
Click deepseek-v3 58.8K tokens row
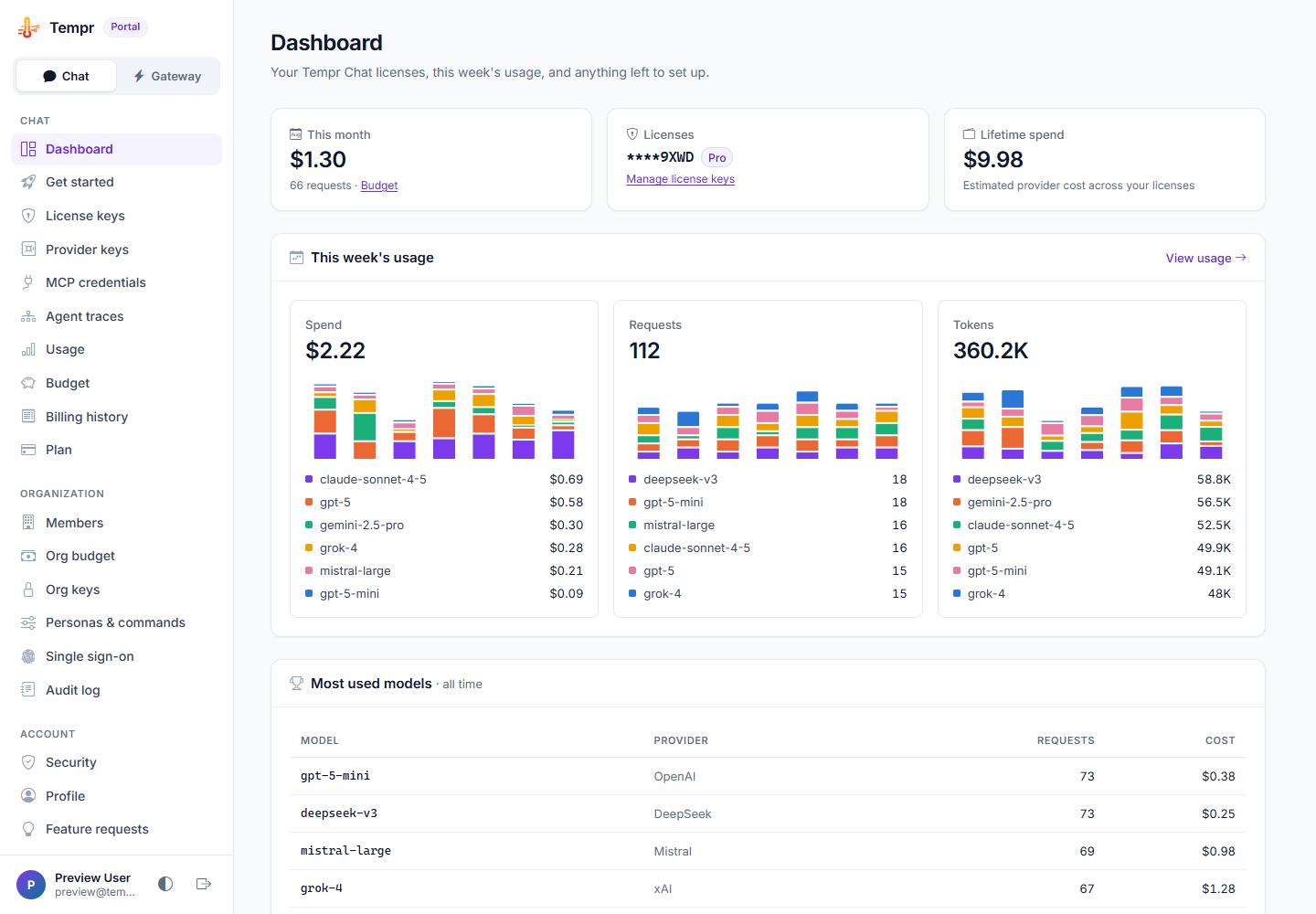tap(1092, 479)
